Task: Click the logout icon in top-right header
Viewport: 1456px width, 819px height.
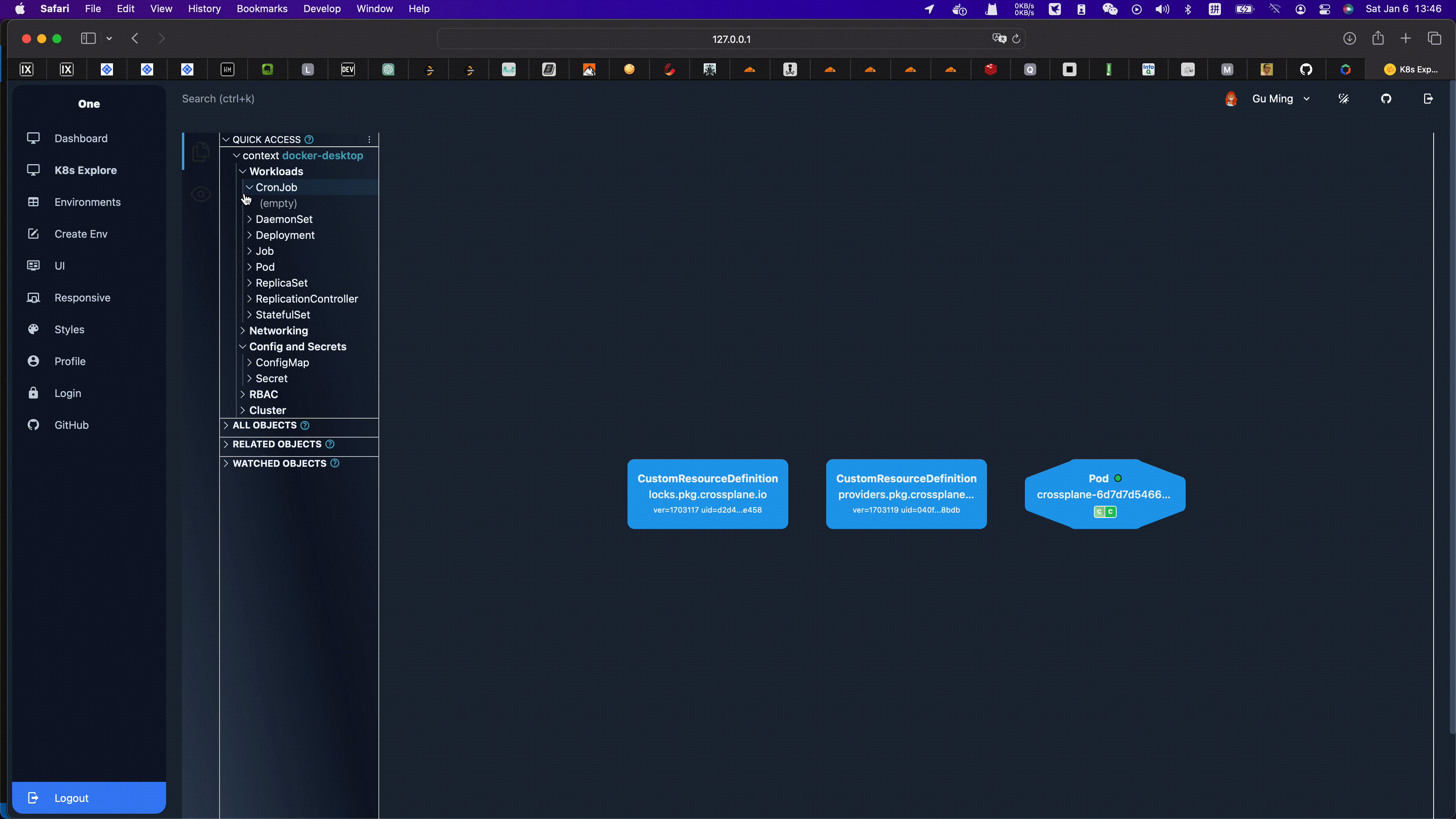Action: (1428, 99)
